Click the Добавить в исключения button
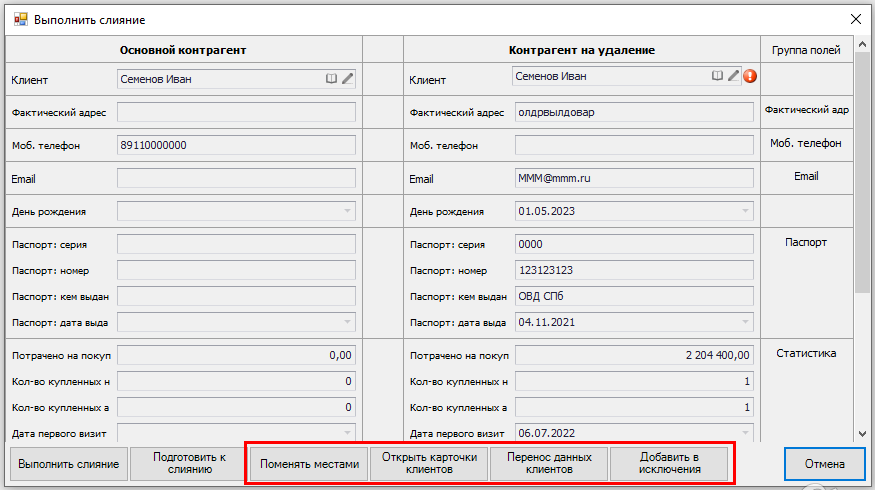Image resolution: width=875 pixels, height=490 pixels. tap(669, 464)
